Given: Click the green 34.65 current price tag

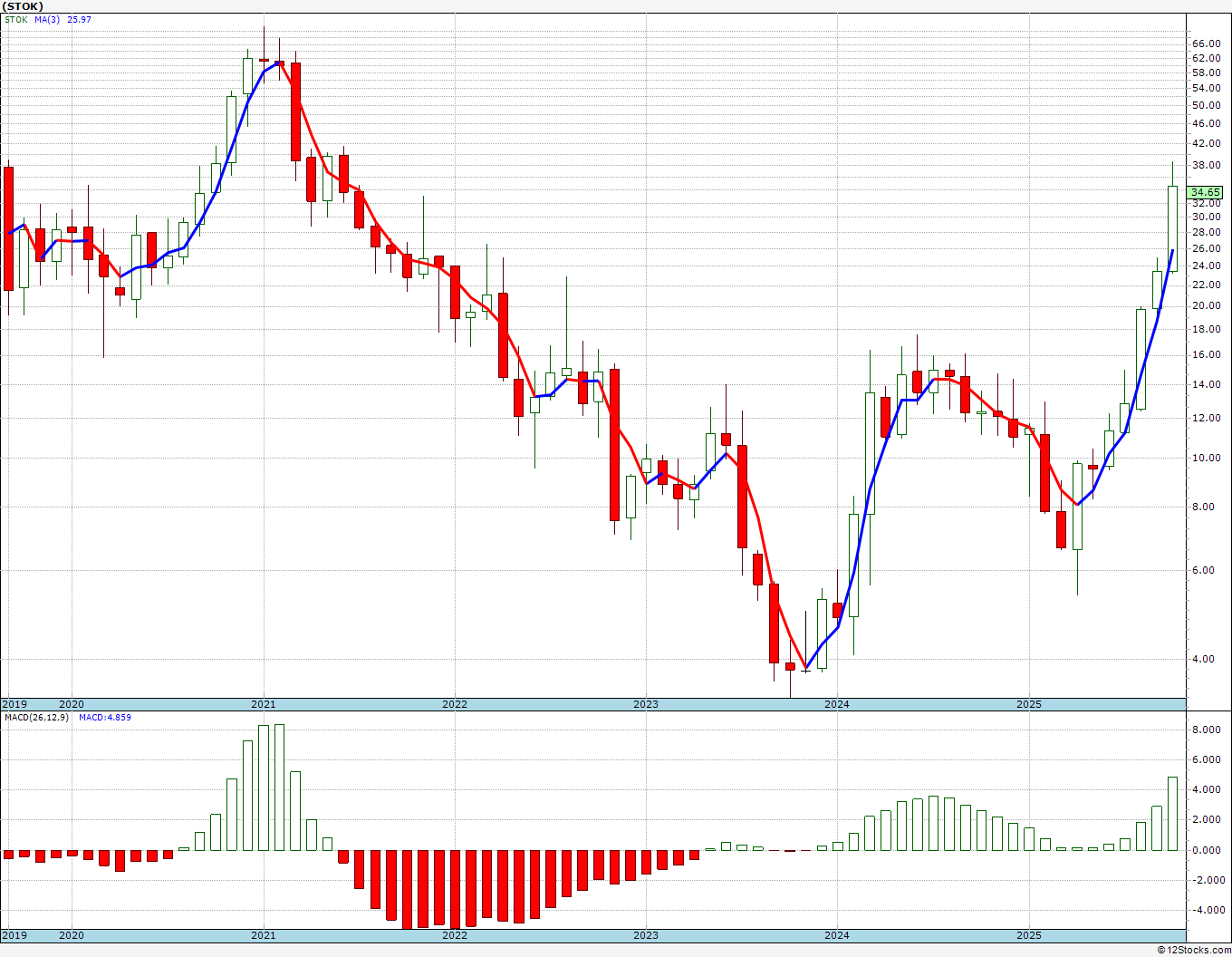Looking at the screenshot, I should [1206, 192].
